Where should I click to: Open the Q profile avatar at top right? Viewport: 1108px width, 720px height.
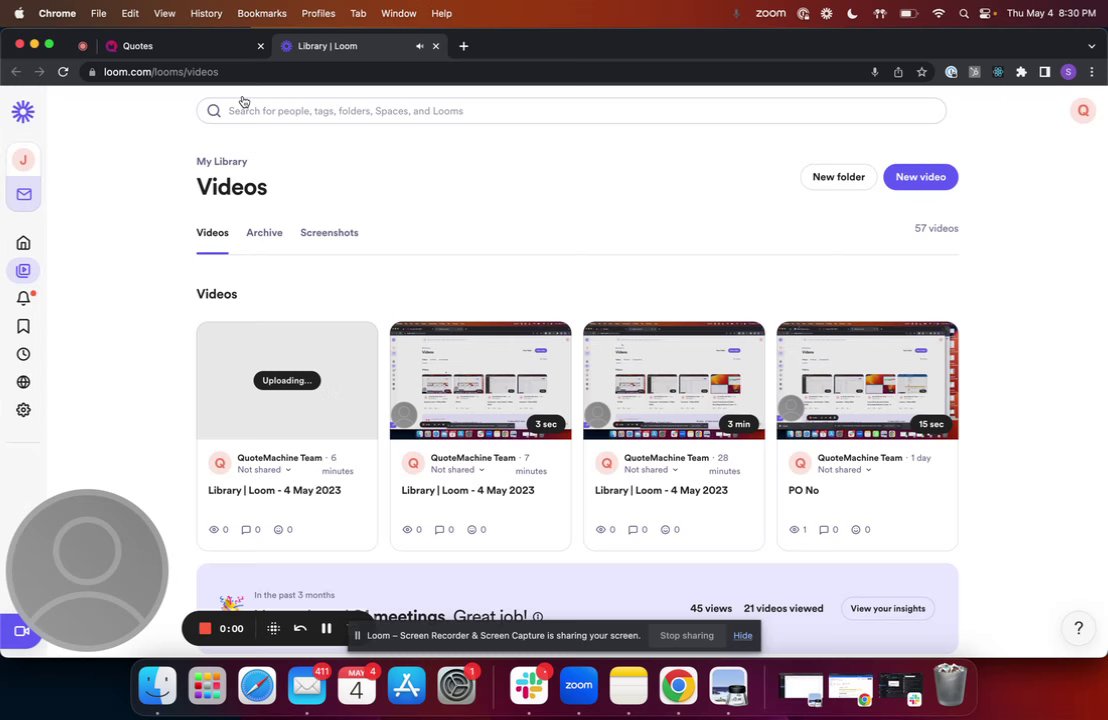pos(1083,110)
